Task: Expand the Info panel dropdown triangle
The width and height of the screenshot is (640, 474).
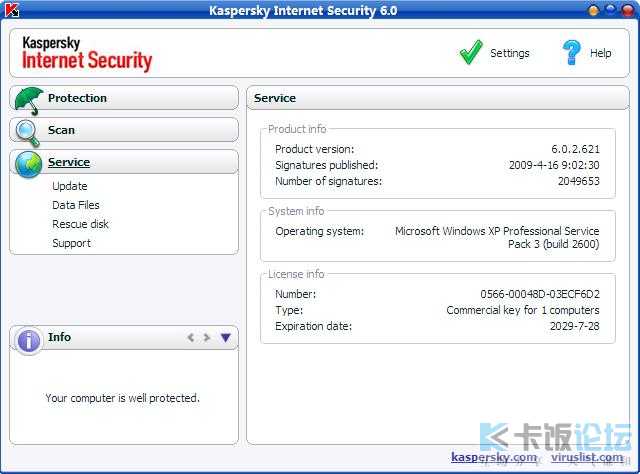Action: [226, 337]
